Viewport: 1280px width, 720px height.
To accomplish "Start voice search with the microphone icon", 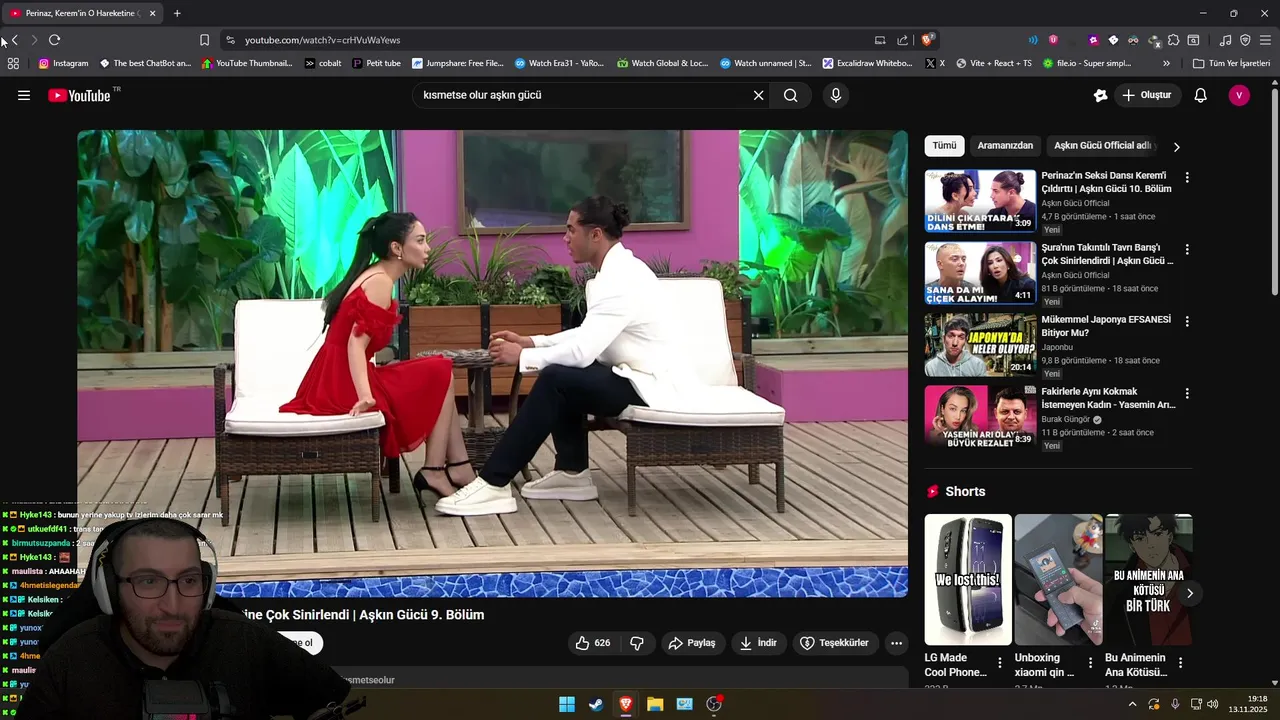I will [836, 95].
